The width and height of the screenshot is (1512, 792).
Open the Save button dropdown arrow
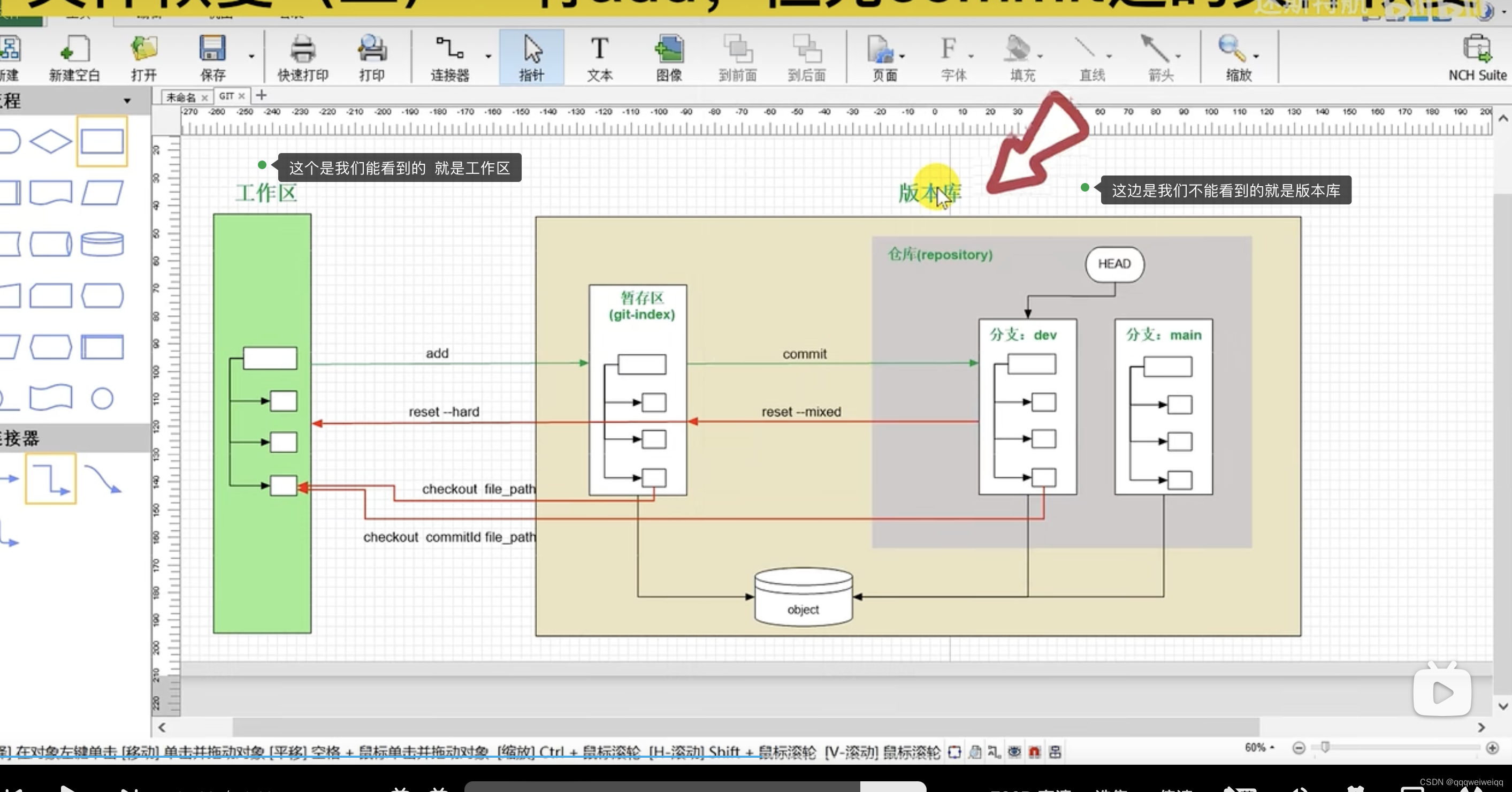(x=251, y=56)
